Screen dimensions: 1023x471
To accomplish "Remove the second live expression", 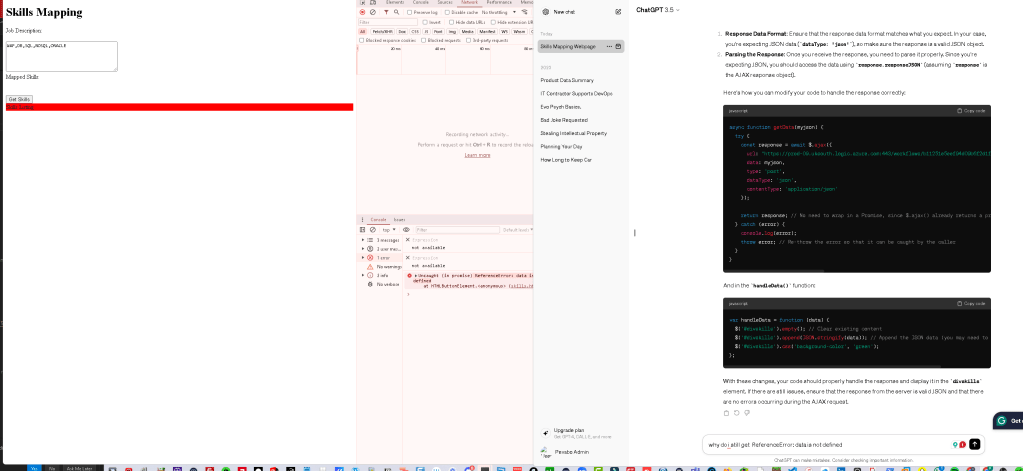I will coord(408,258).
